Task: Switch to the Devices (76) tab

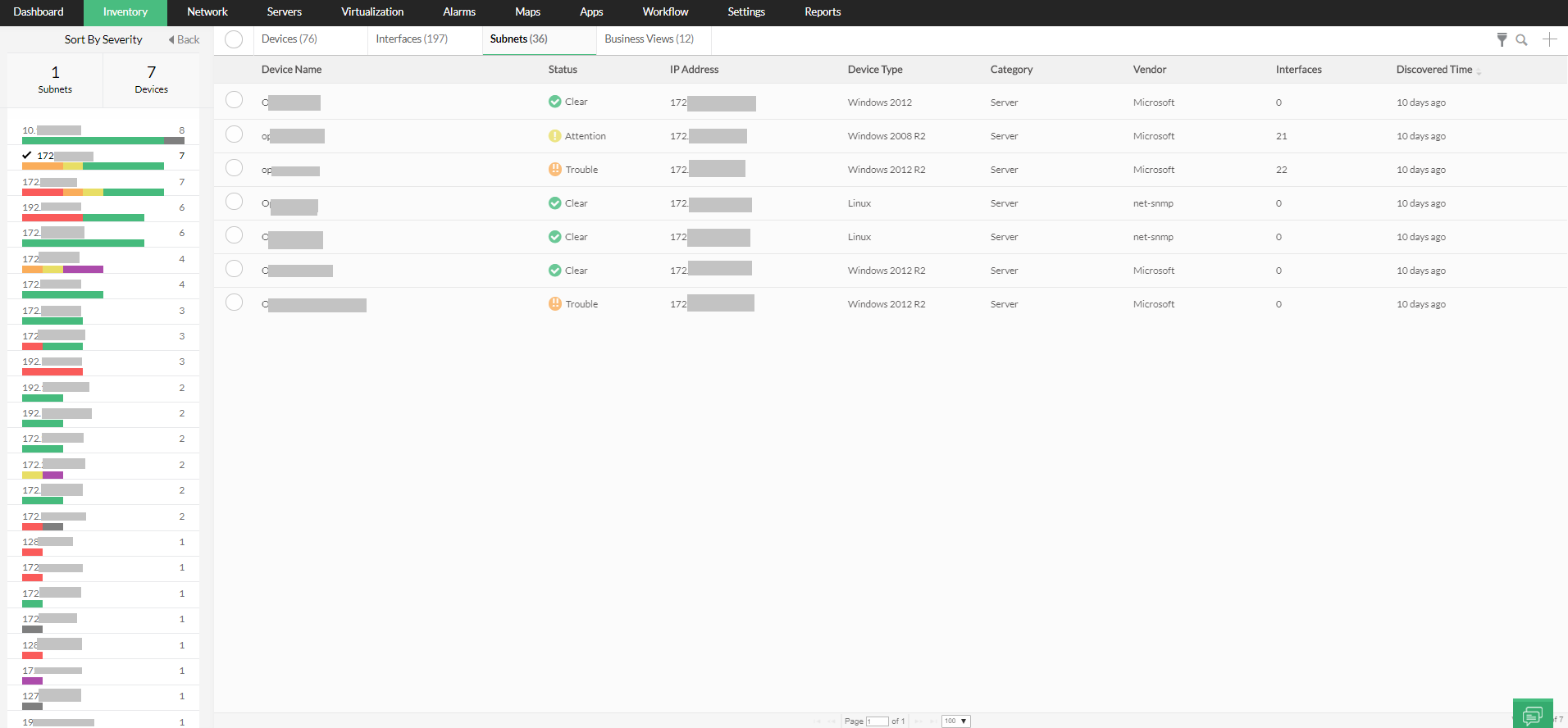Action: [x=310, y=39]
